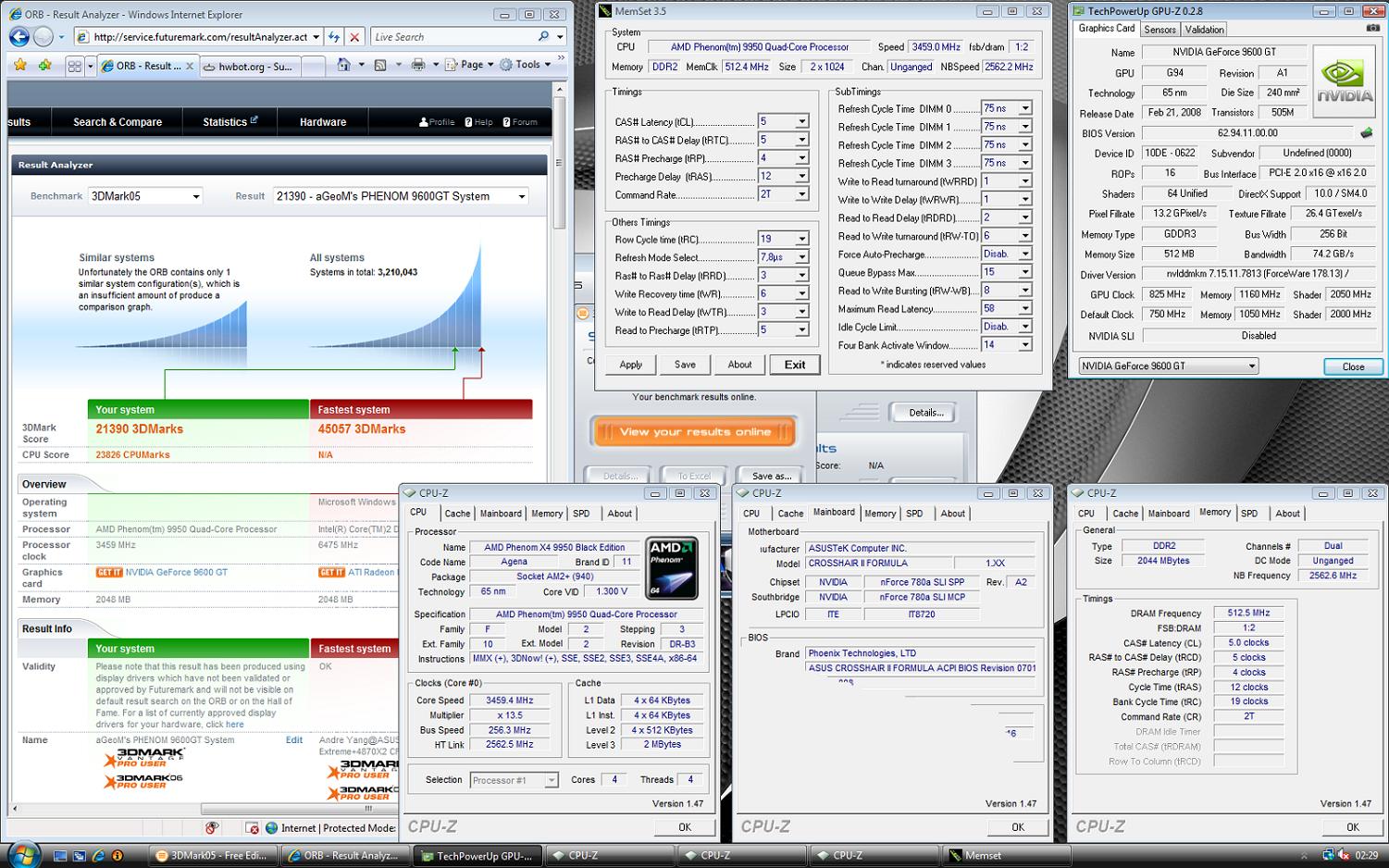Open the Command Rate 2T dropdown
The width and height of the screenshot is (1389, 868).
point(802,194)
